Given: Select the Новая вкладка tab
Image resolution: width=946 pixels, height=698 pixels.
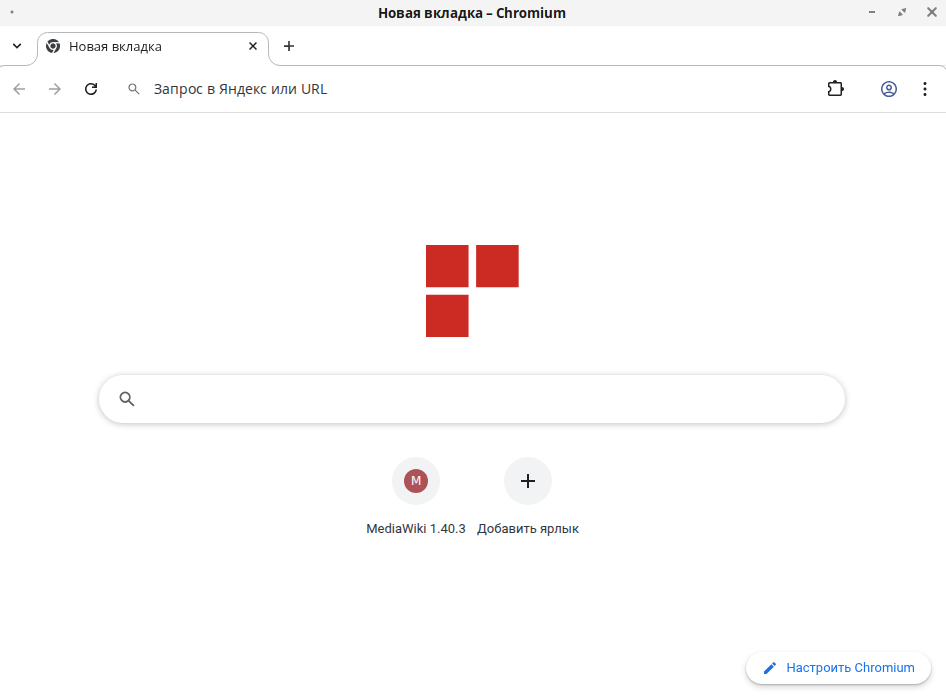Looking at the screenshot, I should click(140, 46).
